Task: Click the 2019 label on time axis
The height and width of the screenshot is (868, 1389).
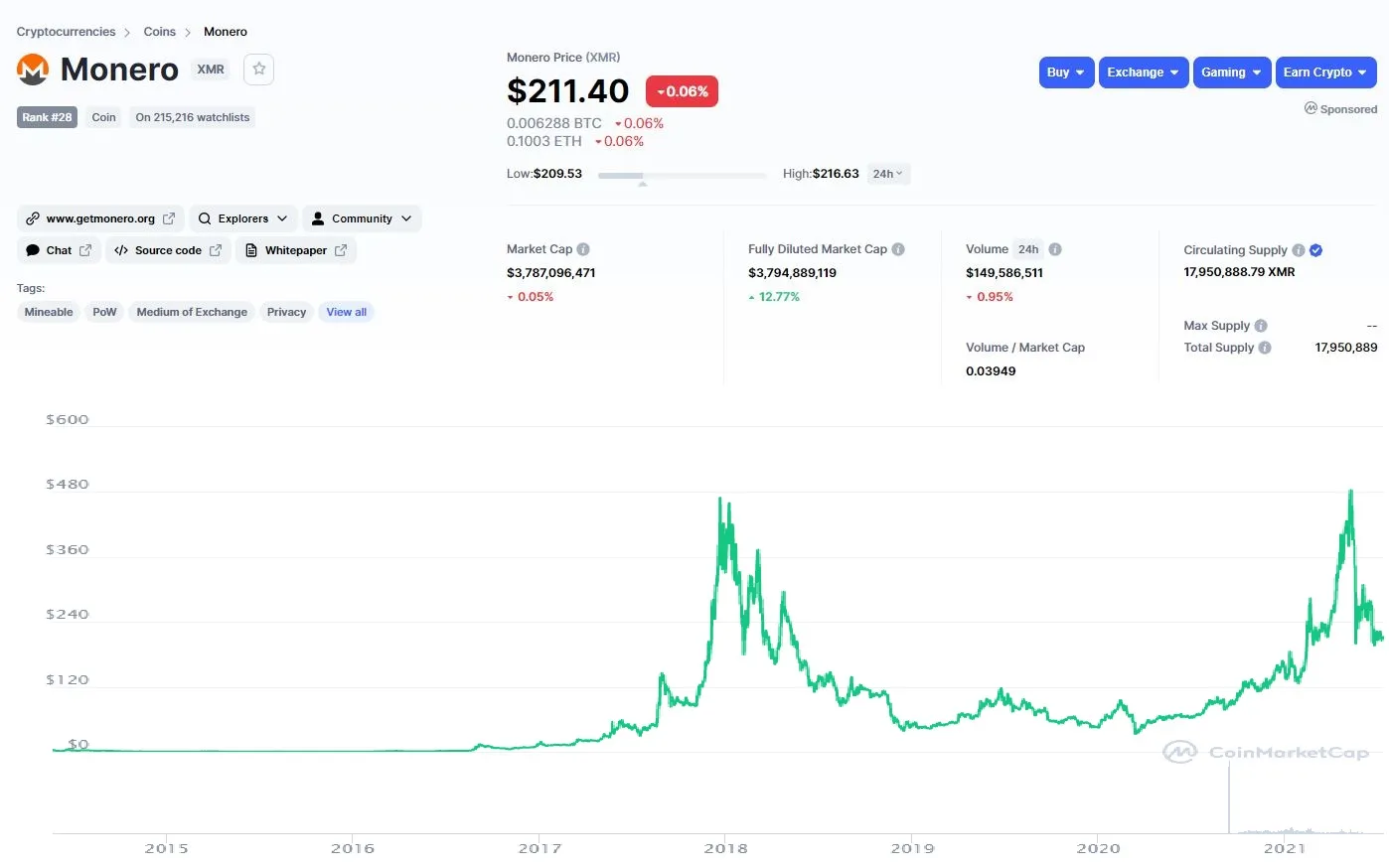Action: 912,848
